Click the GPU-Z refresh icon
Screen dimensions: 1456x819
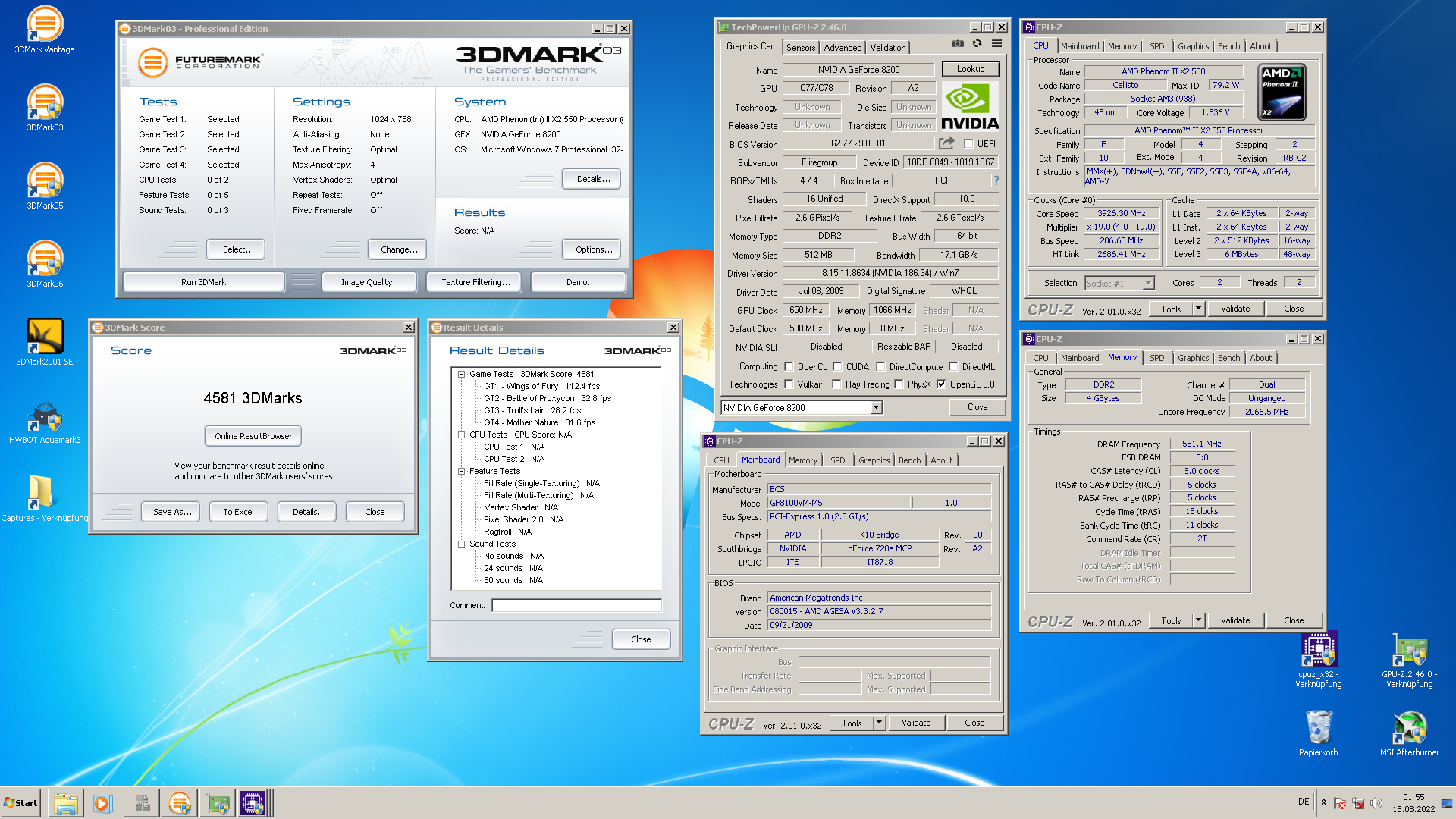(x=977, y=44)
